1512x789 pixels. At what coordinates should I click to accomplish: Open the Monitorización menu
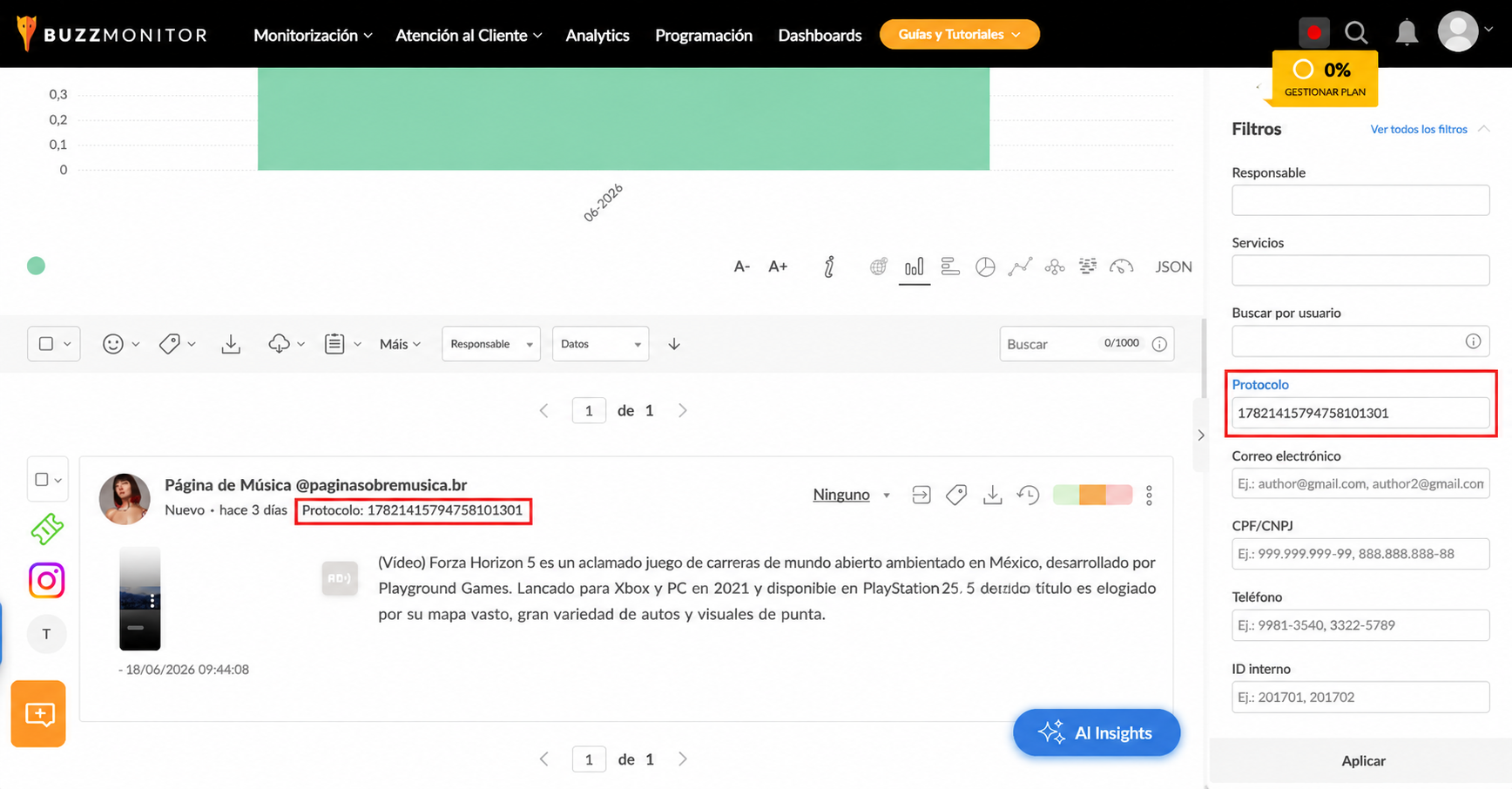point(314,35)
